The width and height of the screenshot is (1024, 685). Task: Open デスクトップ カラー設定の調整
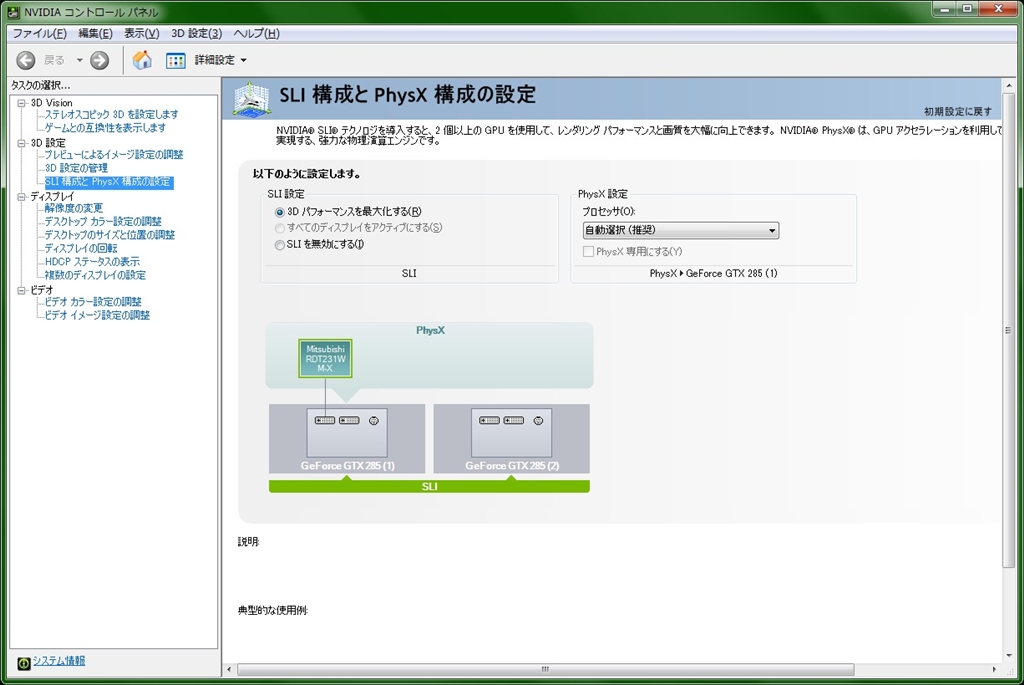[x=103, y=221]
